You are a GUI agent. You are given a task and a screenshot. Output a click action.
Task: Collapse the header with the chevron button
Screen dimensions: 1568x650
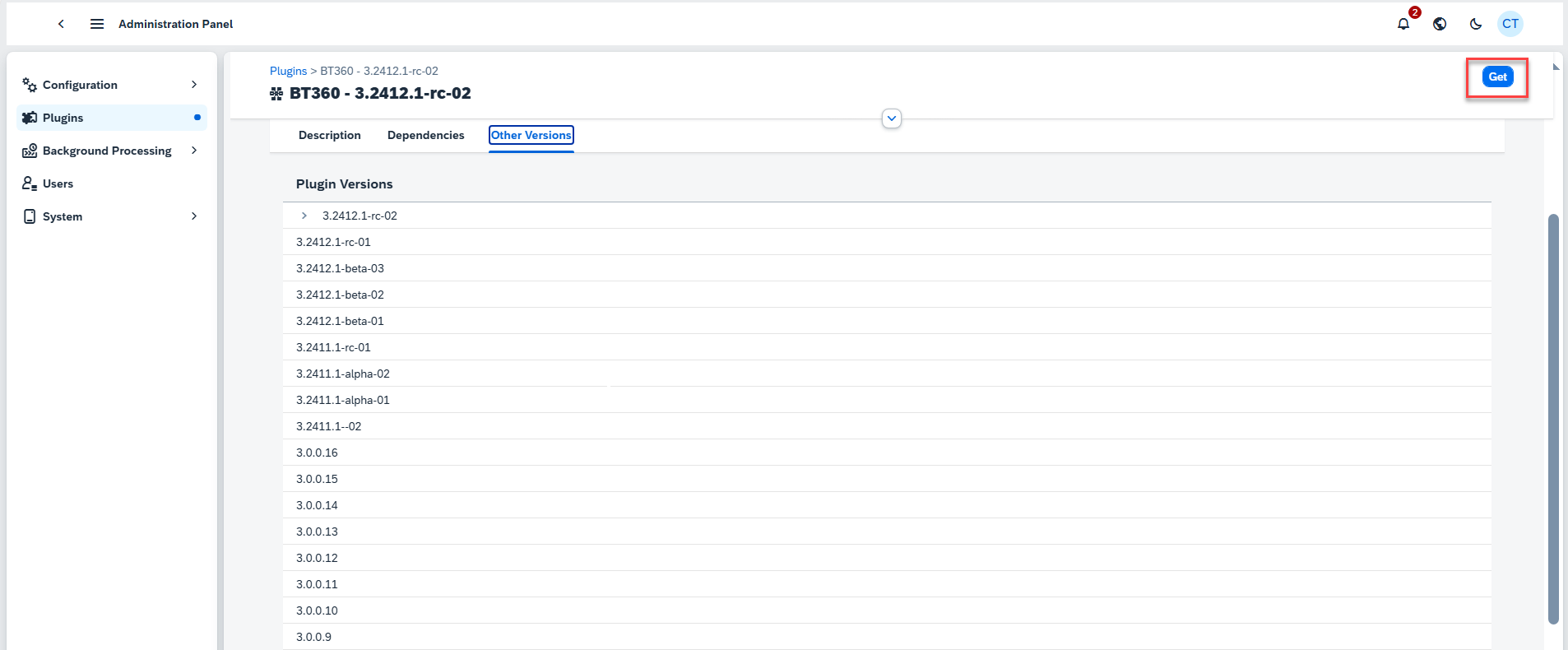pyautogui.click(x=892, y=118)
